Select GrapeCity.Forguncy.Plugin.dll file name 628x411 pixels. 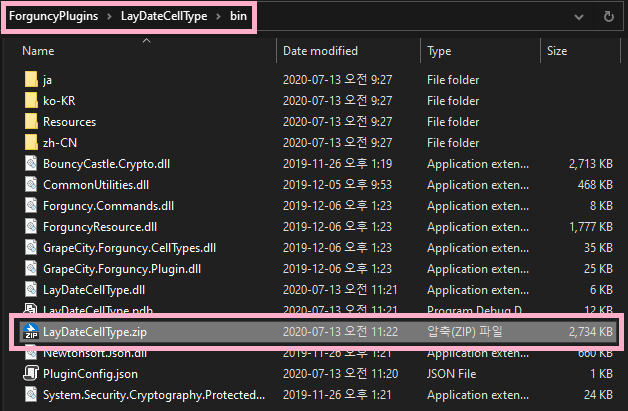click(x=122, y=269)
